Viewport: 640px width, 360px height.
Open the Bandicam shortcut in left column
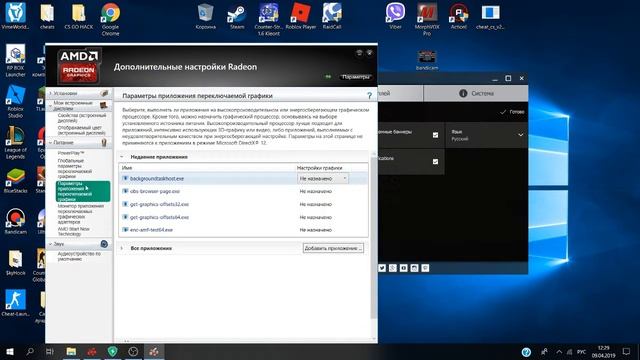click(16, 221)
